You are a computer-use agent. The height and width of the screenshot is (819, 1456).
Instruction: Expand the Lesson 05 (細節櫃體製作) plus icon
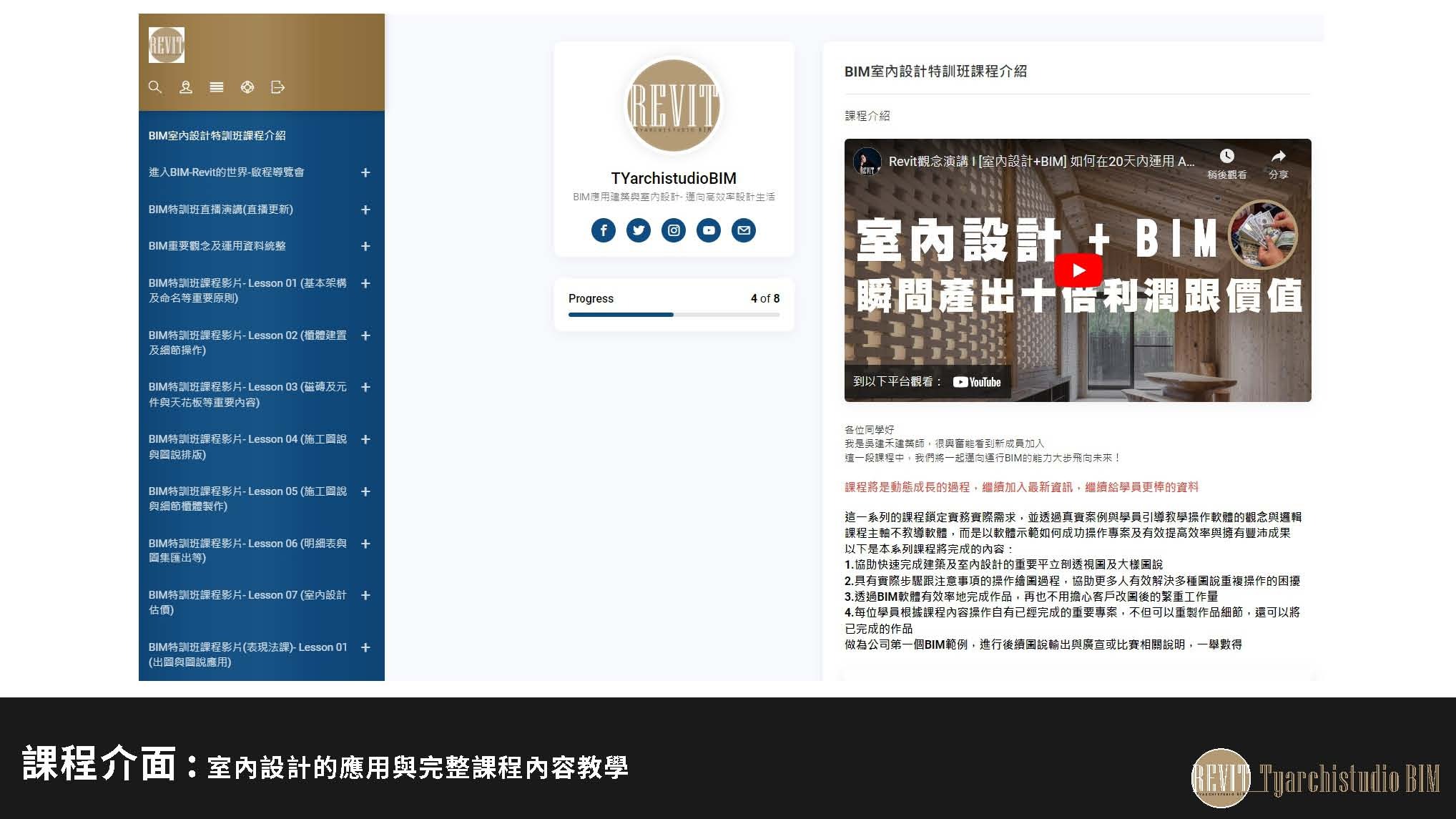click(x=365, y=491)
